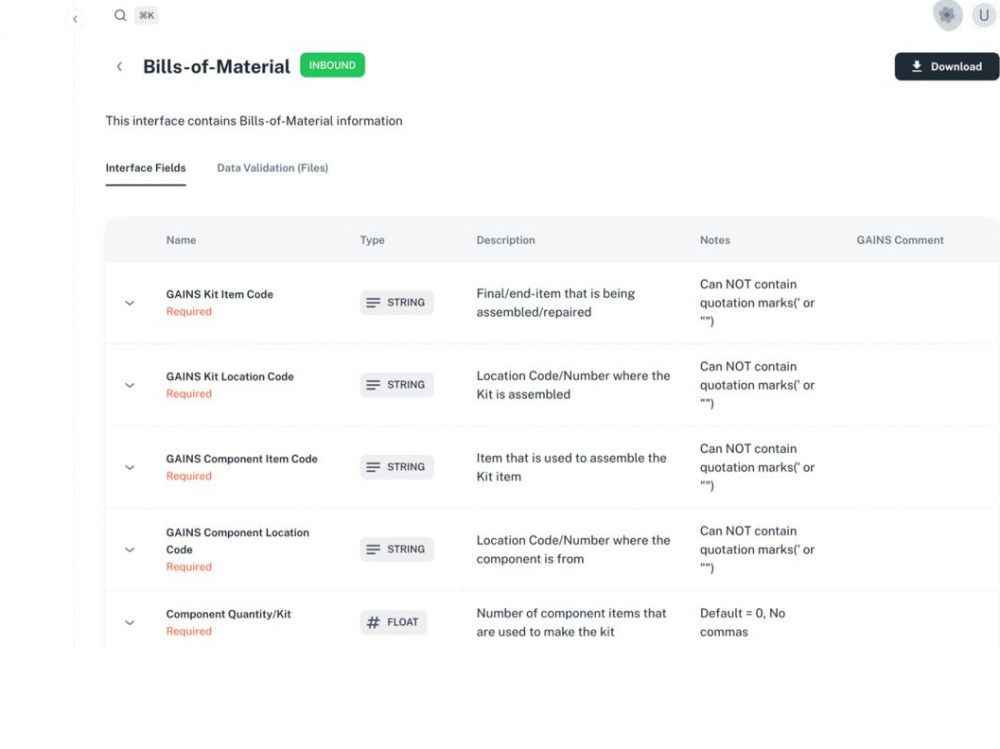Click 'Number of component items' description
Viewport: 1000px width, 749px height.
(x=571, y=622)
